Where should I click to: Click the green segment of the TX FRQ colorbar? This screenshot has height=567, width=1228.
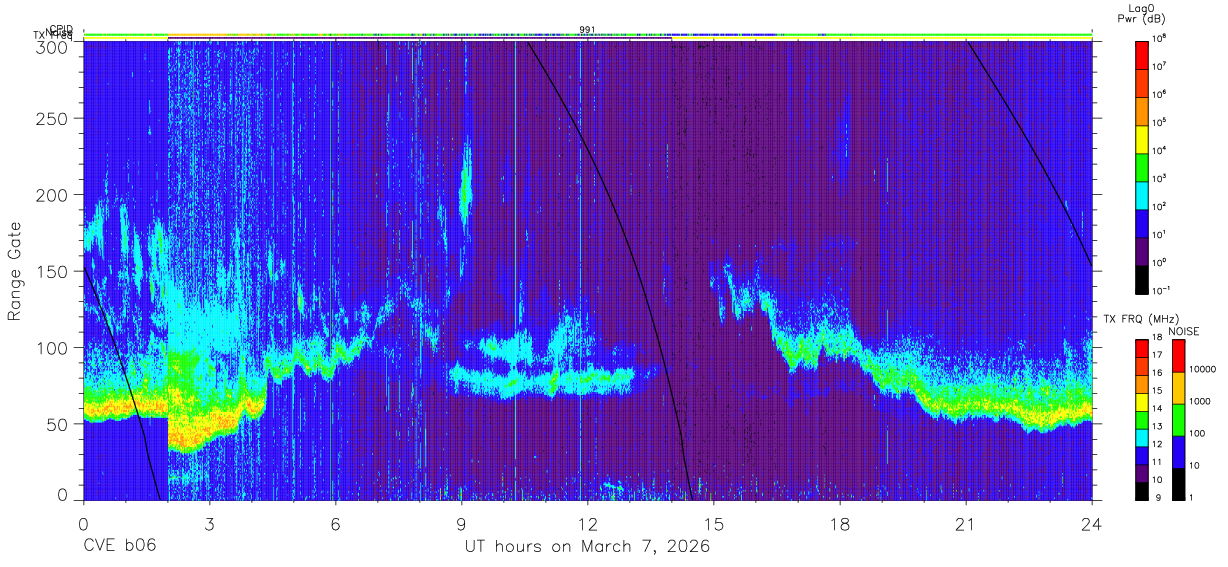point(1142,419)
